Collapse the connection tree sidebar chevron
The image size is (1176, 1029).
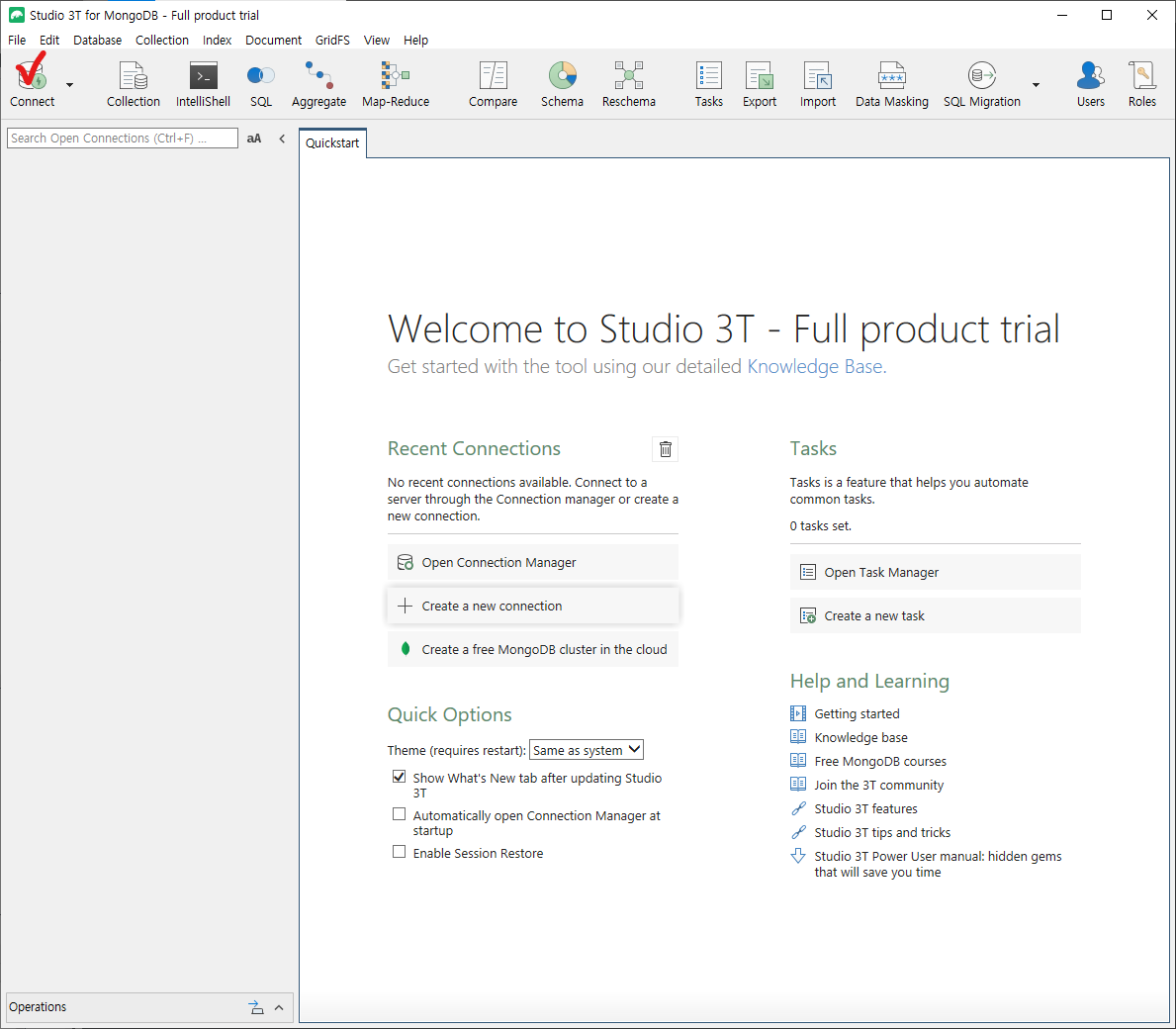click(282, 138)
